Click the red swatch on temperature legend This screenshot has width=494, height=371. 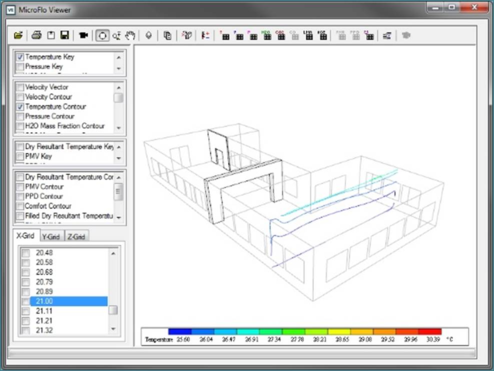point(430,331)
